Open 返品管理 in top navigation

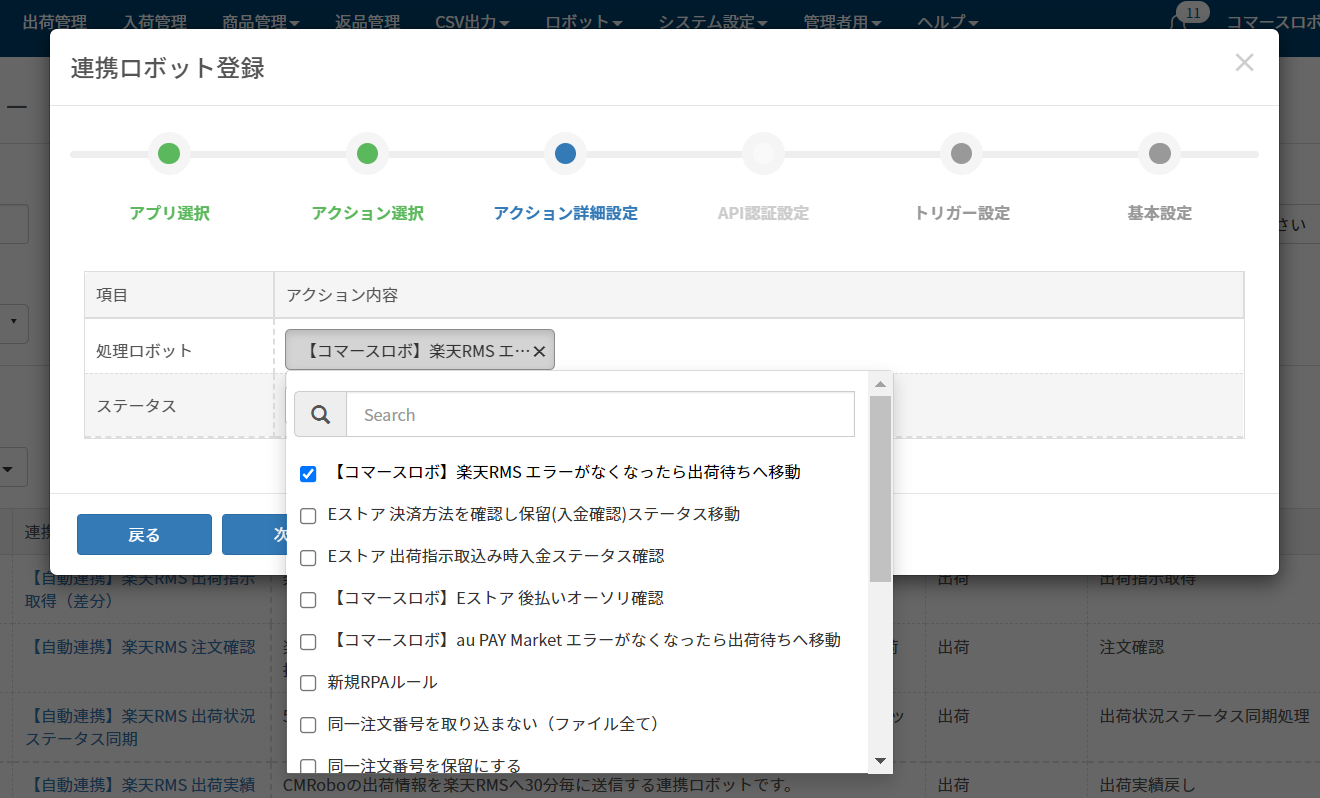tap(368, 22)
